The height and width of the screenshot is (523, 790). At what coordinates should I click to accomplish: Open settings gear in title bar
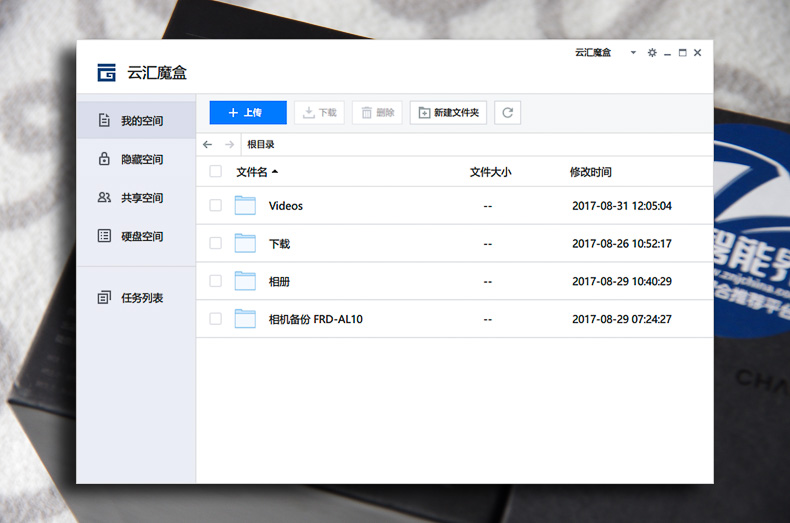click(652, 53)
